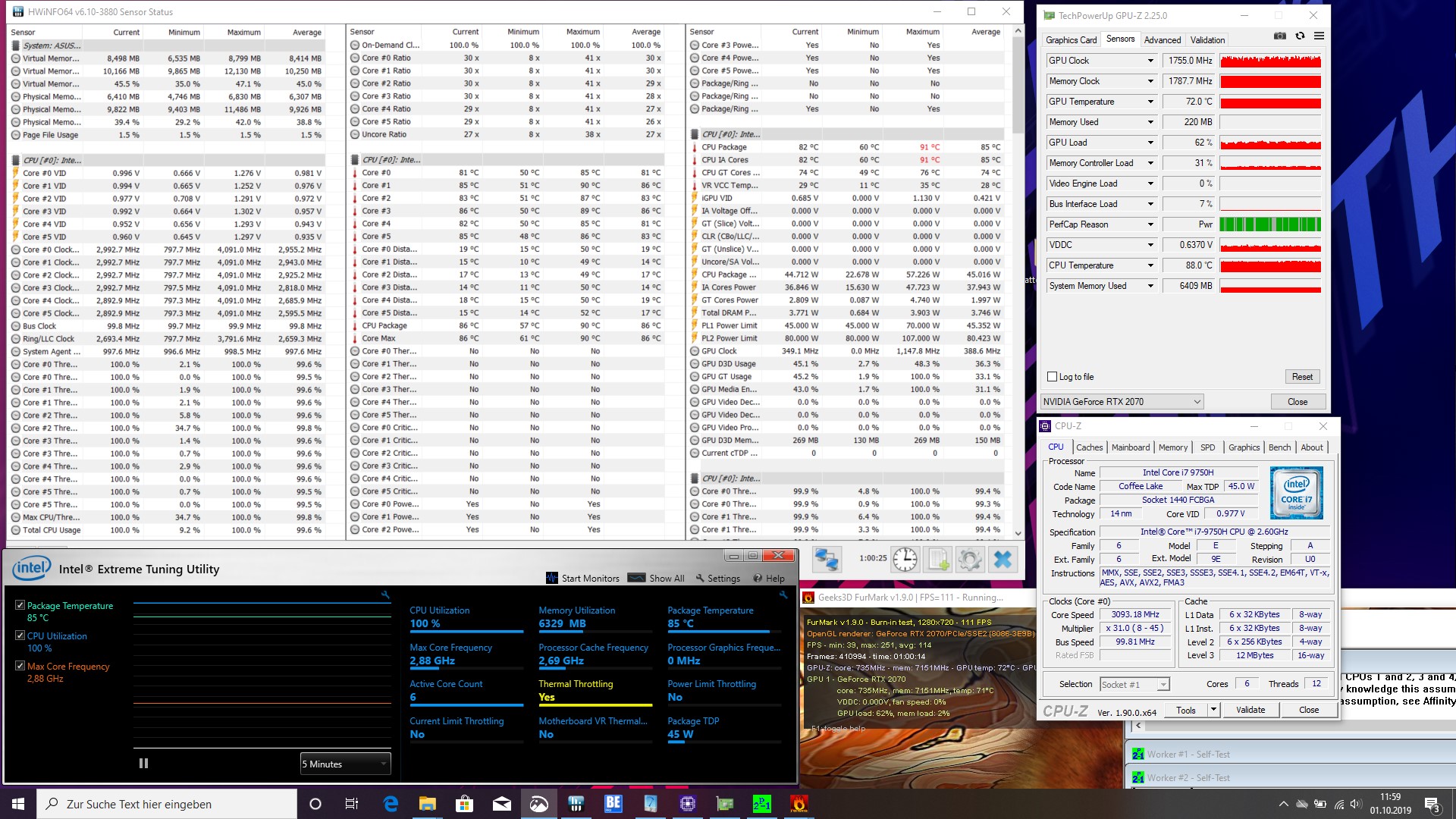Open Windows Start menu
This screenshot has height=819, width=1456.
18,804
